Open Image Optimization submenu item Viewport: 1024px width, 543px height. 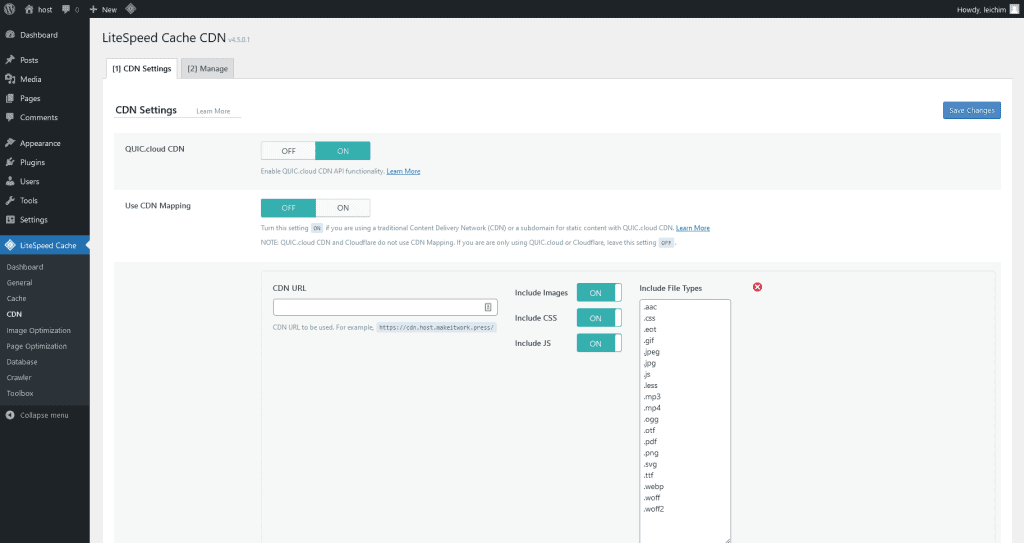coord(39,331)
